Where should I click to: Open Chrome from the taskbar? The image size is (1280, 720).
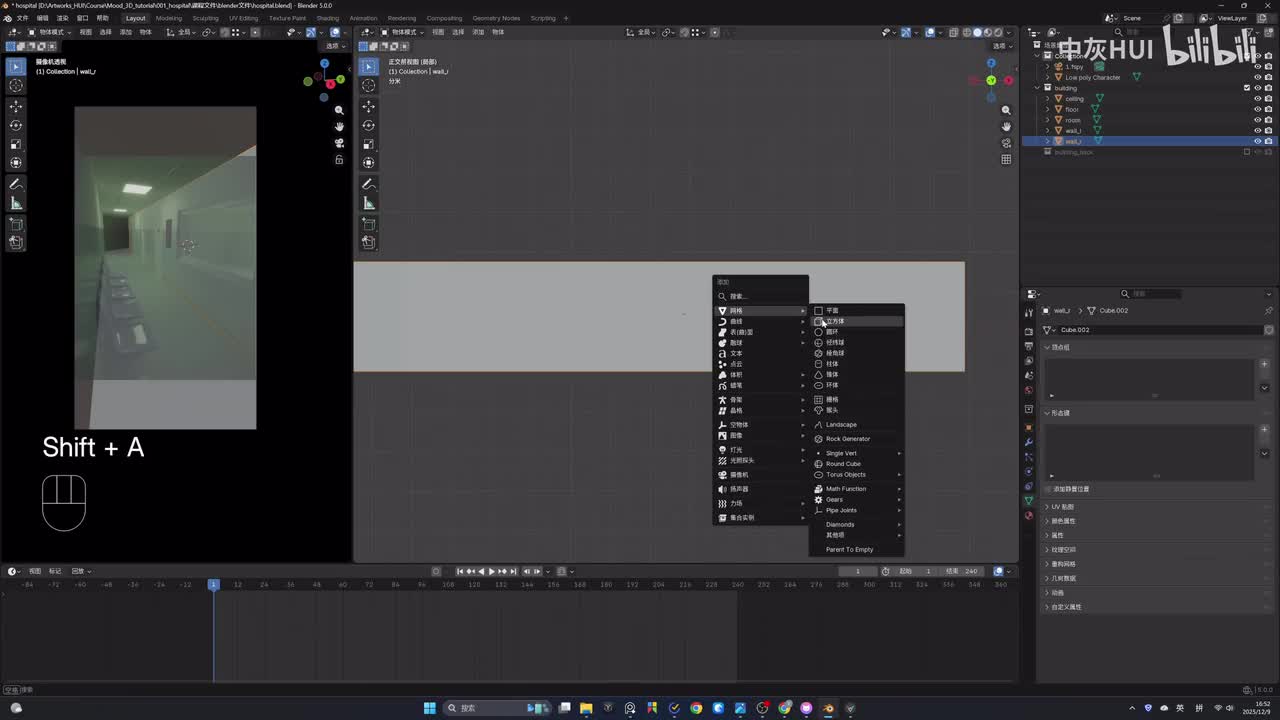click(x=696, y=708)
